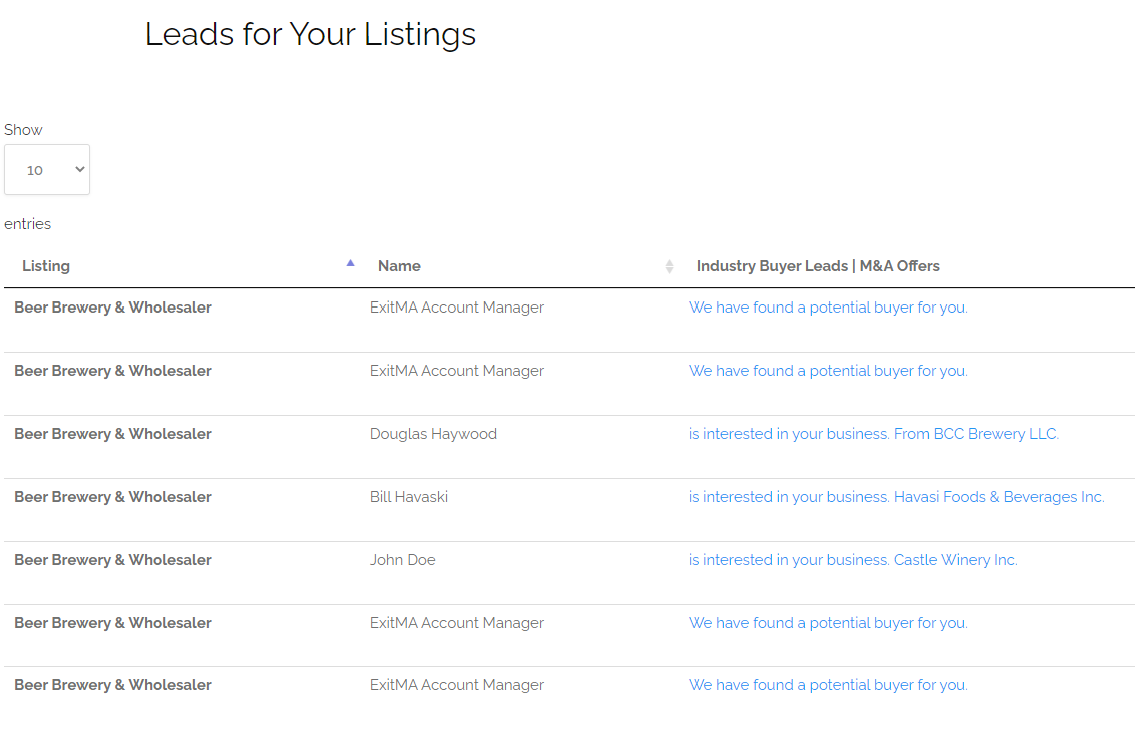
Task: Open the Show entries dropdown set to 10
Action: pyautogui.click(x=47, y=169)
